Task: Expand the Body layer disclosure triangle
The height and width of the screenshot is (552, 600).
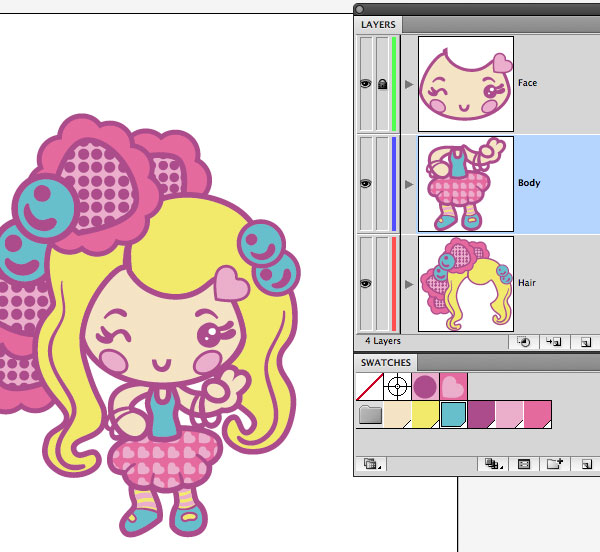Action: tap(409, 184)
